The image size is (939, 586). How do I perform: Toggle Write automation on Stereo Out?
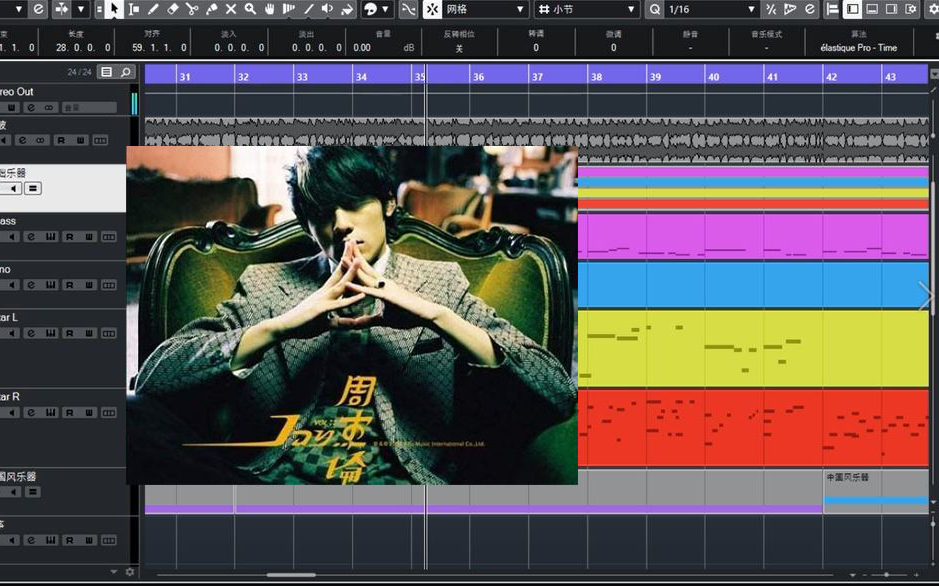[x=11, y=108]
